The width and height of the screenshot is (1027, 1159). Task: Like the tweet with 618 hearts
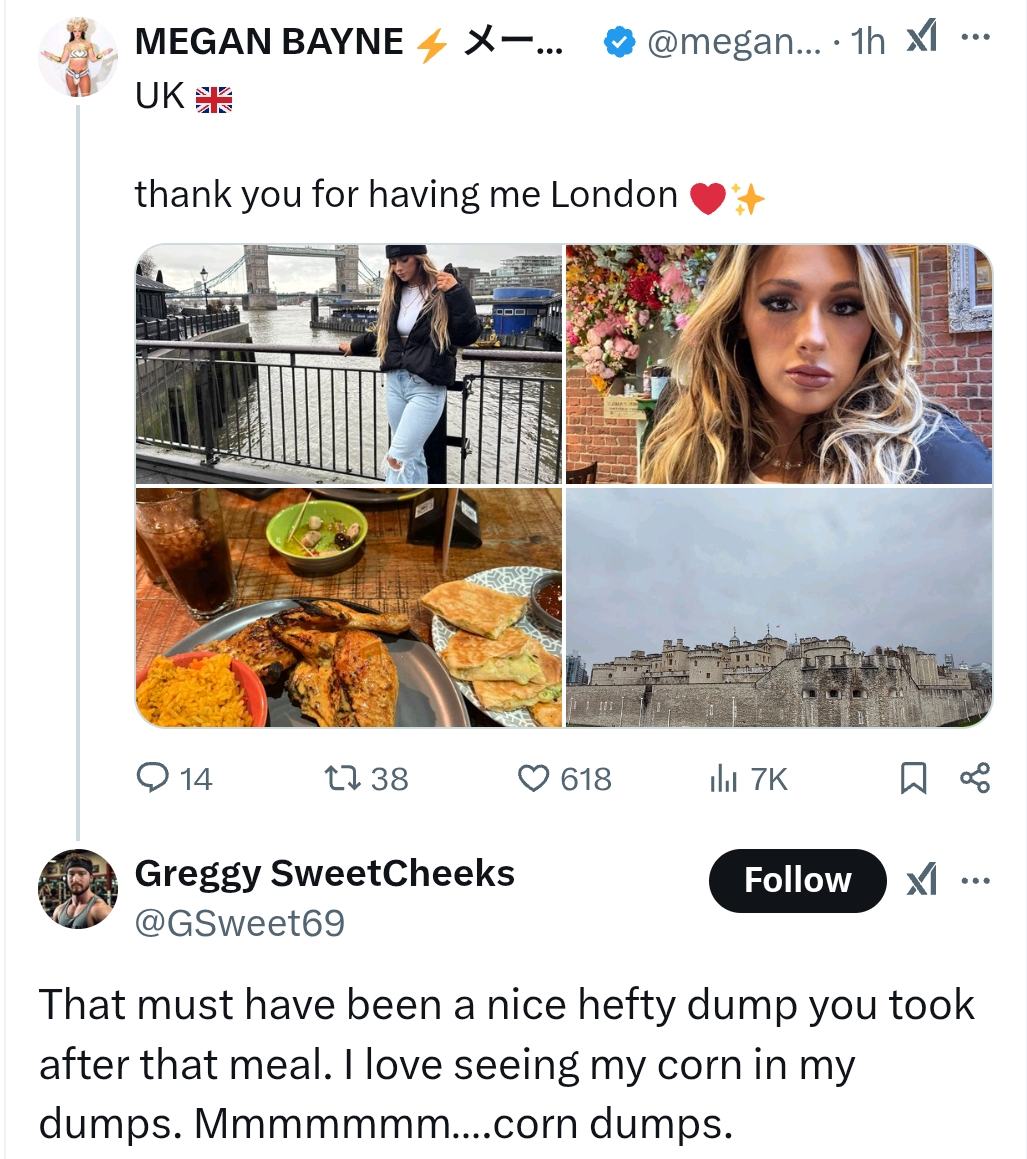[535, 778]
